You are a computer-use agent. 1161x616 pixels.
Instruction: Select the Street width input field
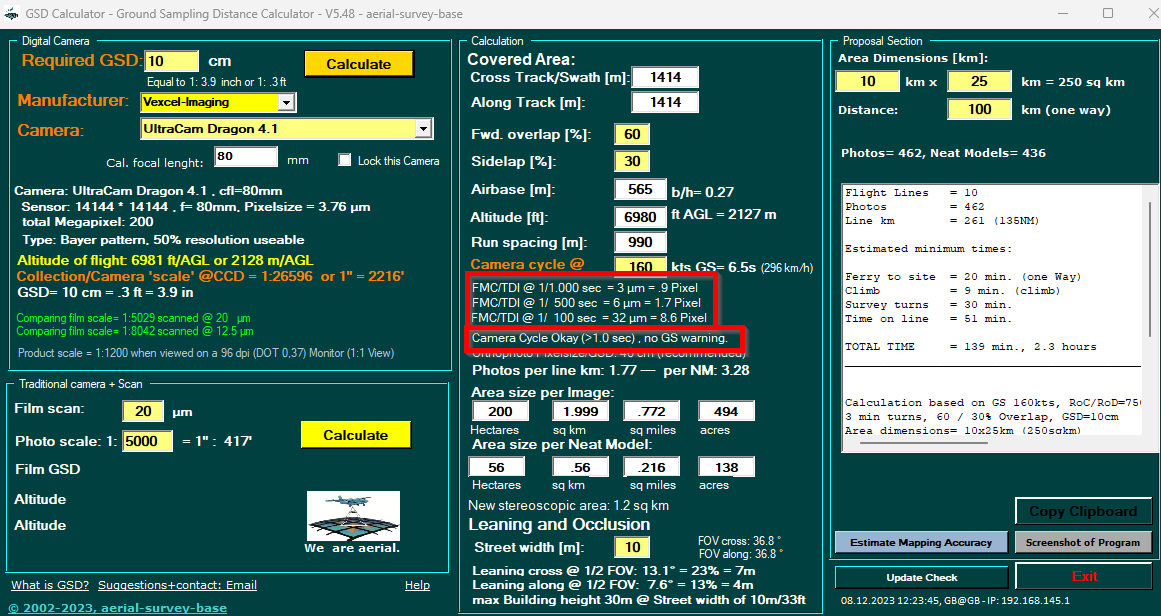click(x=631, y=547)
